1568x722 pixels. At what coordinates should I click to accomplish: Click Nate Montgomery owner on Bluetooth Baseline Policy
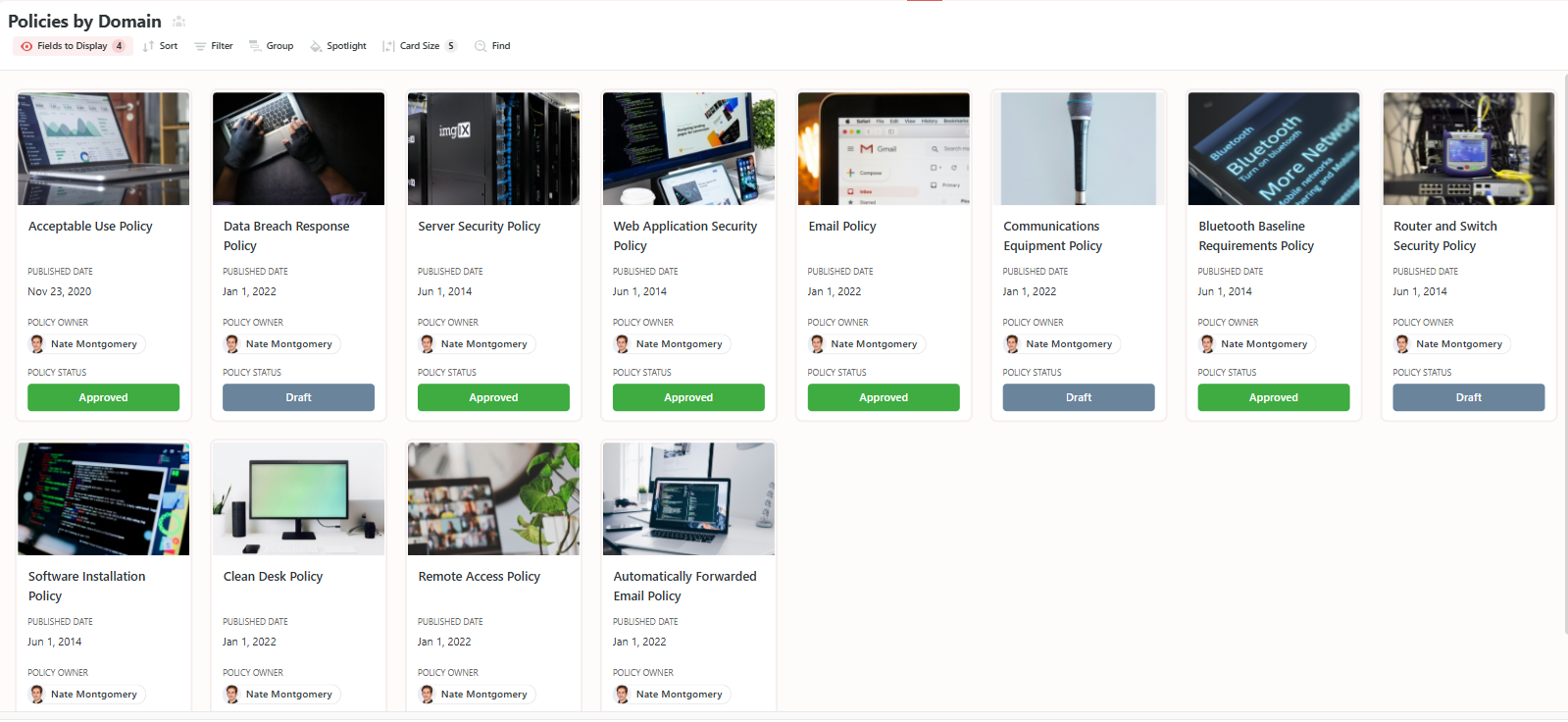coord(1257,344)
